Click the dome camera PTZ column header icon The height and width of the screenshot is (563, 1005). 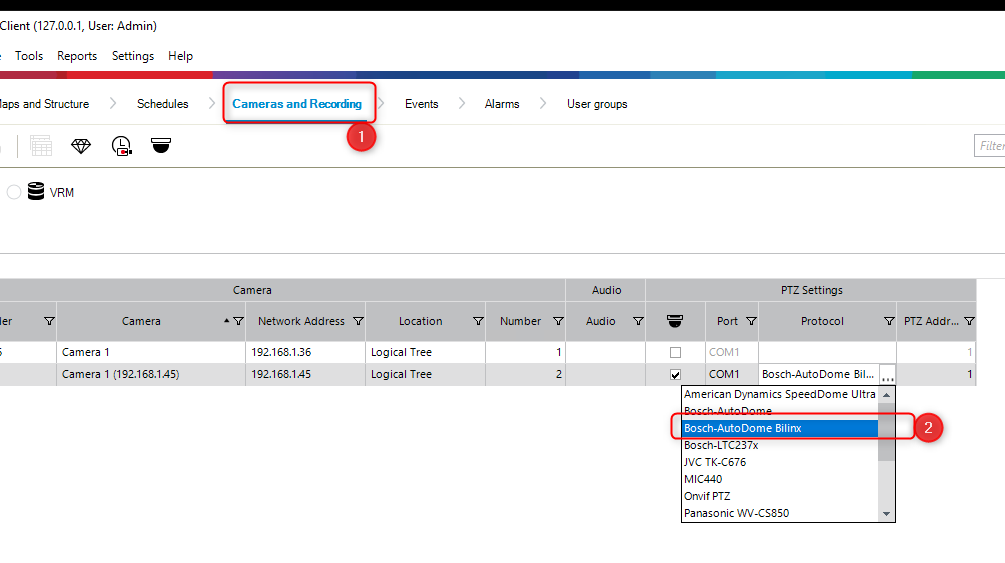[x=675, y=321]
